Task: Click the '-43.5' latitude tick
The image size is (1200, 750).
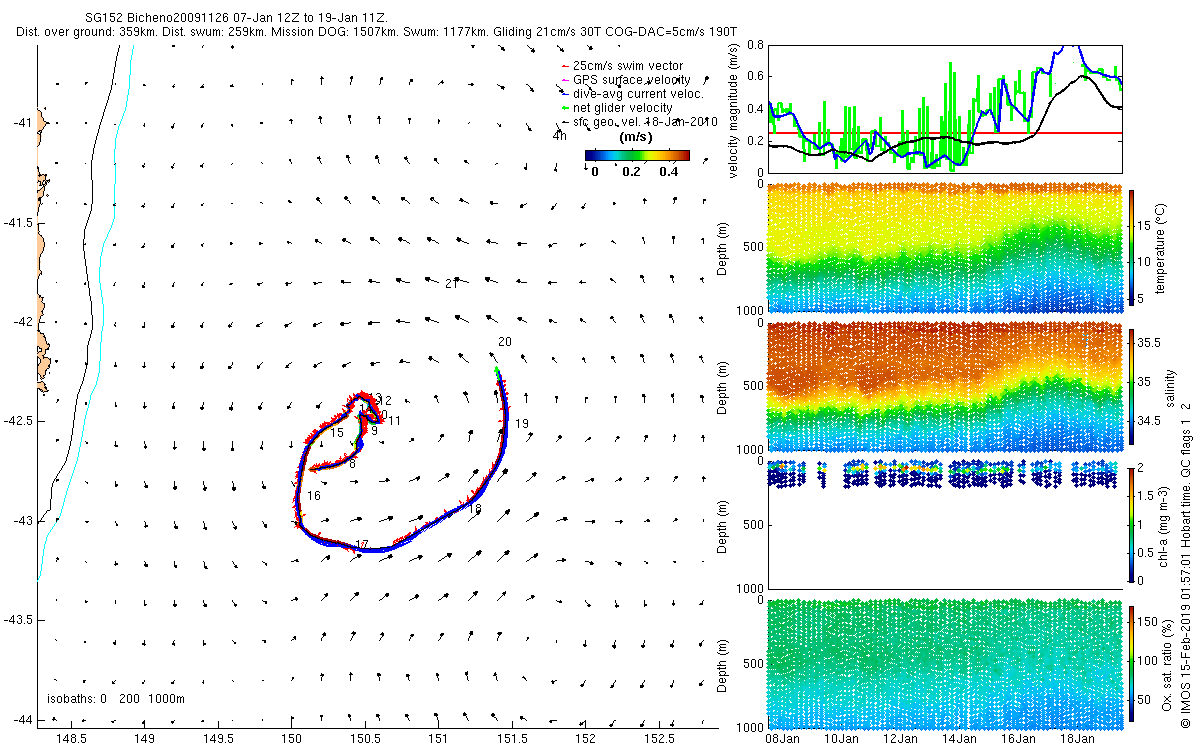Action: point(18,621)
